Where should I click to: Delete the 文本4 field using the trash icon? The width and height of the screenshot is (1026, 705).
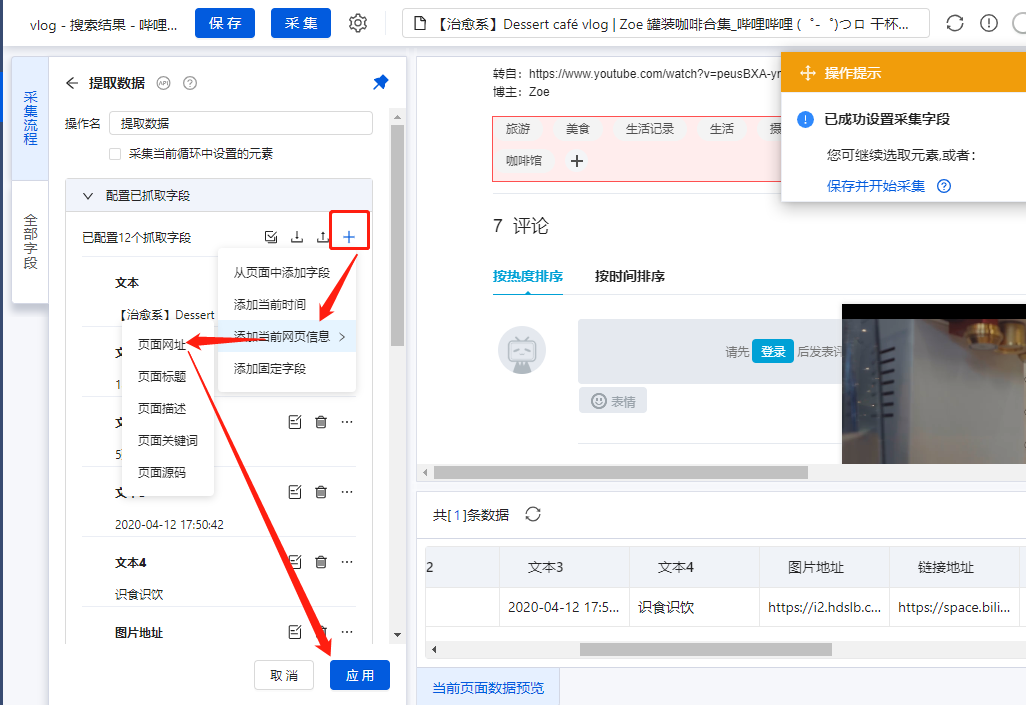[x=320, y=562]
